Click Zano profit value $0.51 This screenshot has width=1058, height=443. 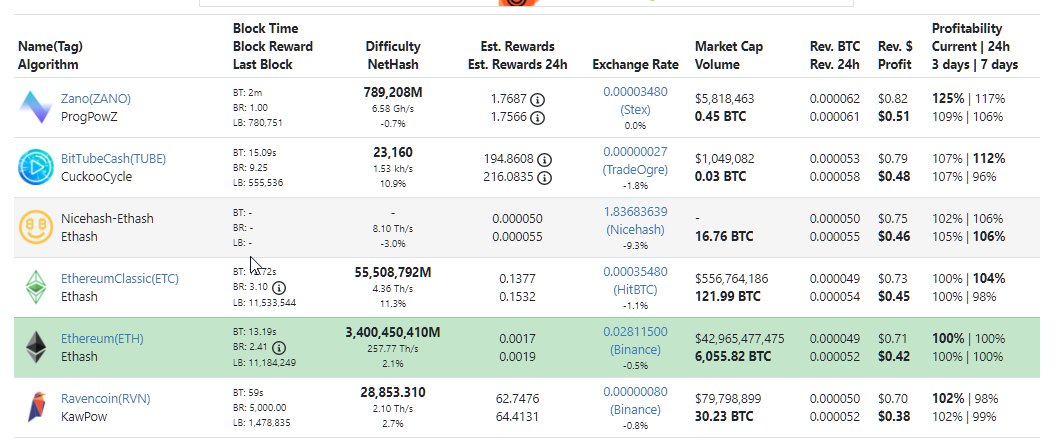tap(893, 116)
